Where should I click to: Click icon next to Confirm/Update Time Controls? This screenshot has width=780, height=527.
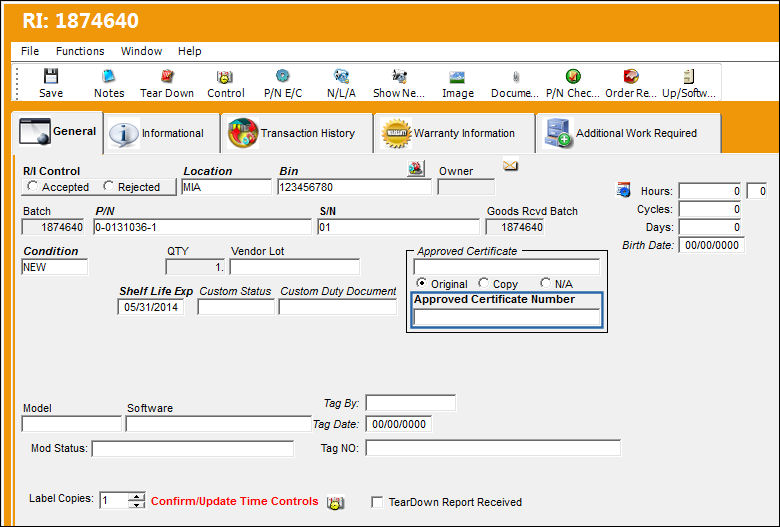tap(336, 502)
